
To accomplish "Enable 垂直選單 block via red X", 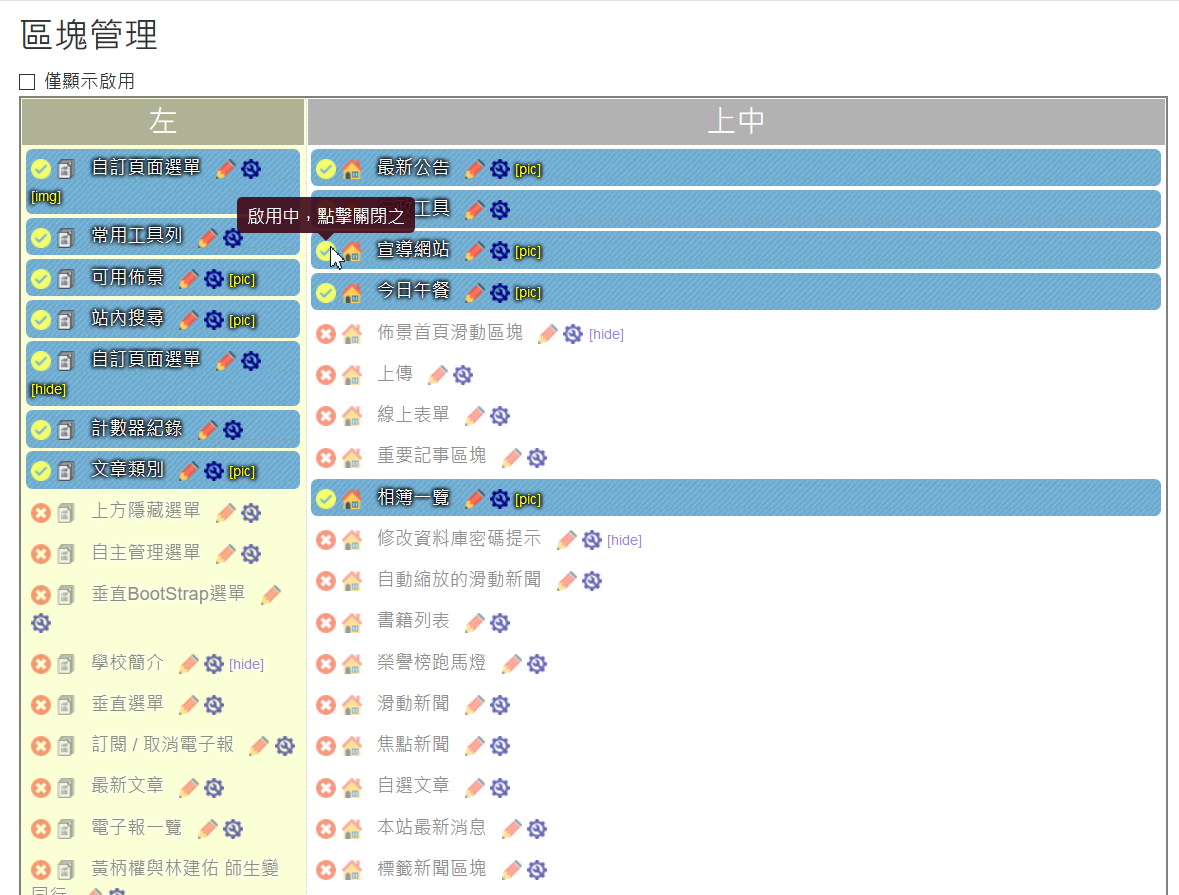I will coord(41,705).
